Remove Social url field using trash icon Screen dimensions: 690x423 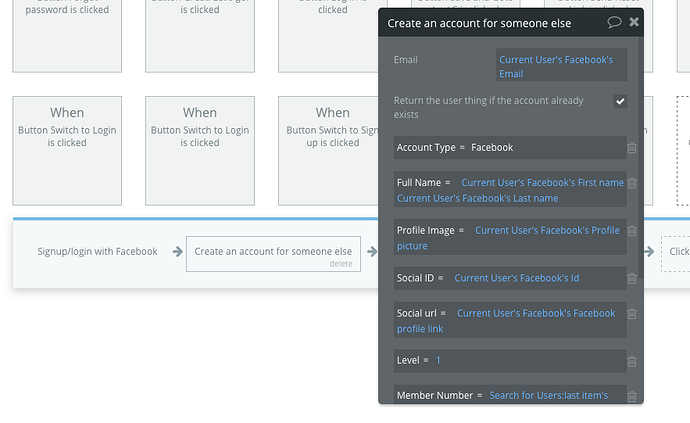pyautogui.click(x=632, y=313)
